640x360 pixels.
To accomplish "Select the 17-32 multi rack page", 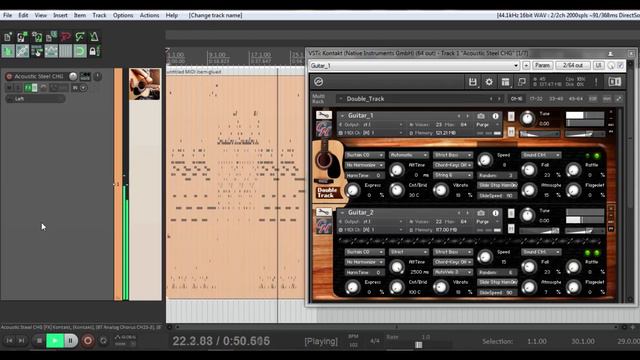I will point(536,99).
